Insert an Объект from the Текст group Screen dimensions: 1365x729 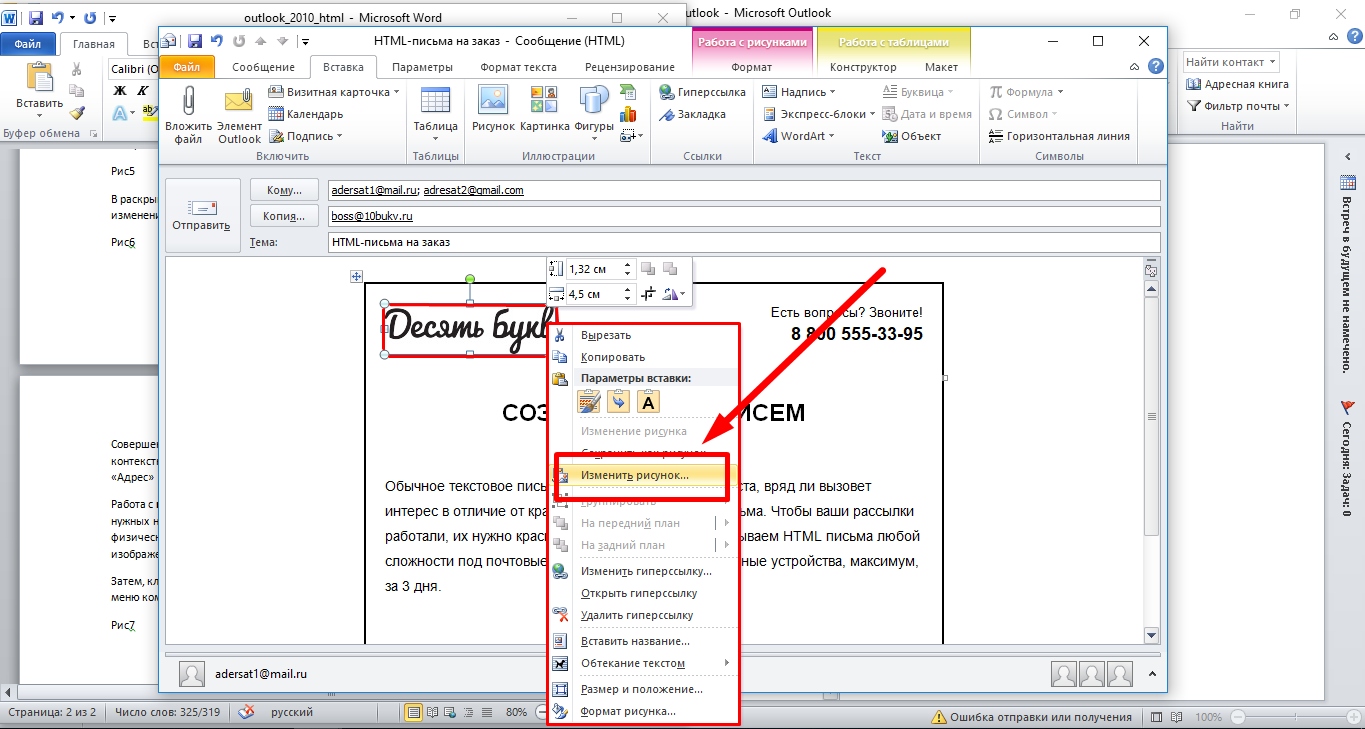coord(911,136)
